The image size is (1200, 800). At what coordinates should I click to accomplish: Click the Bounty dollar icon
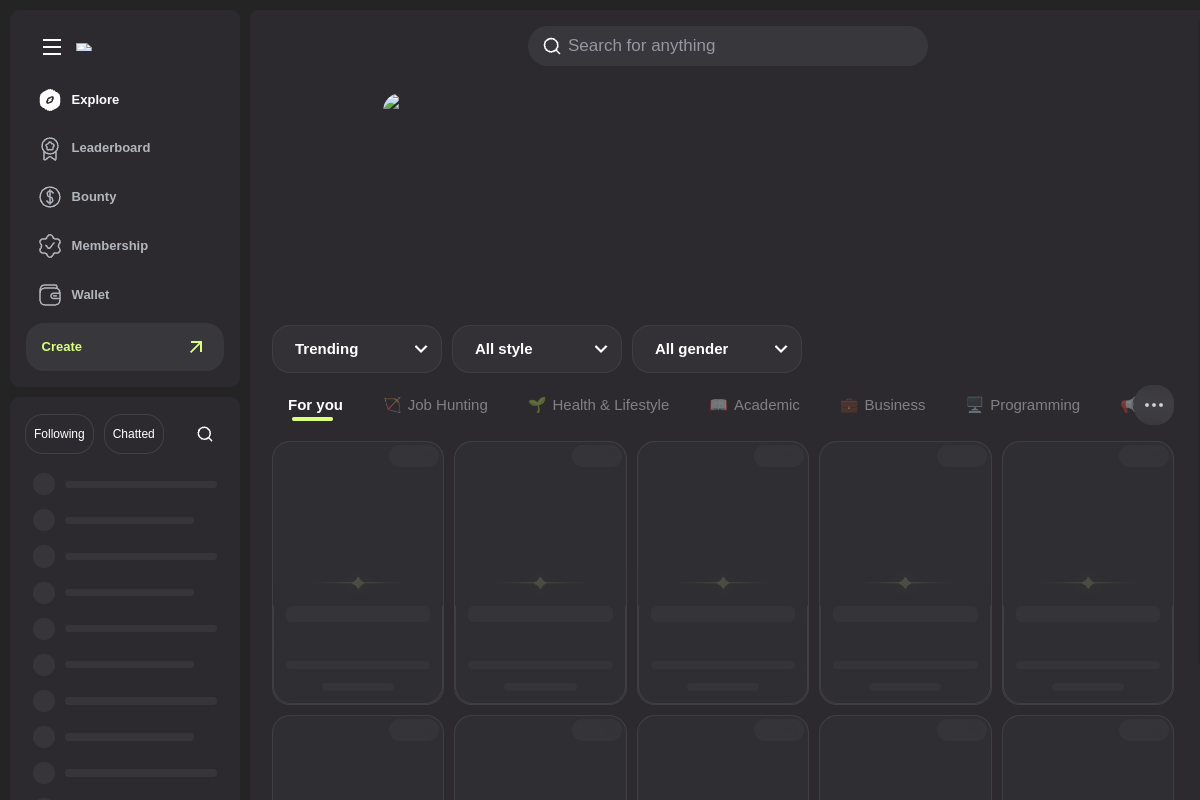coord(50,197)
